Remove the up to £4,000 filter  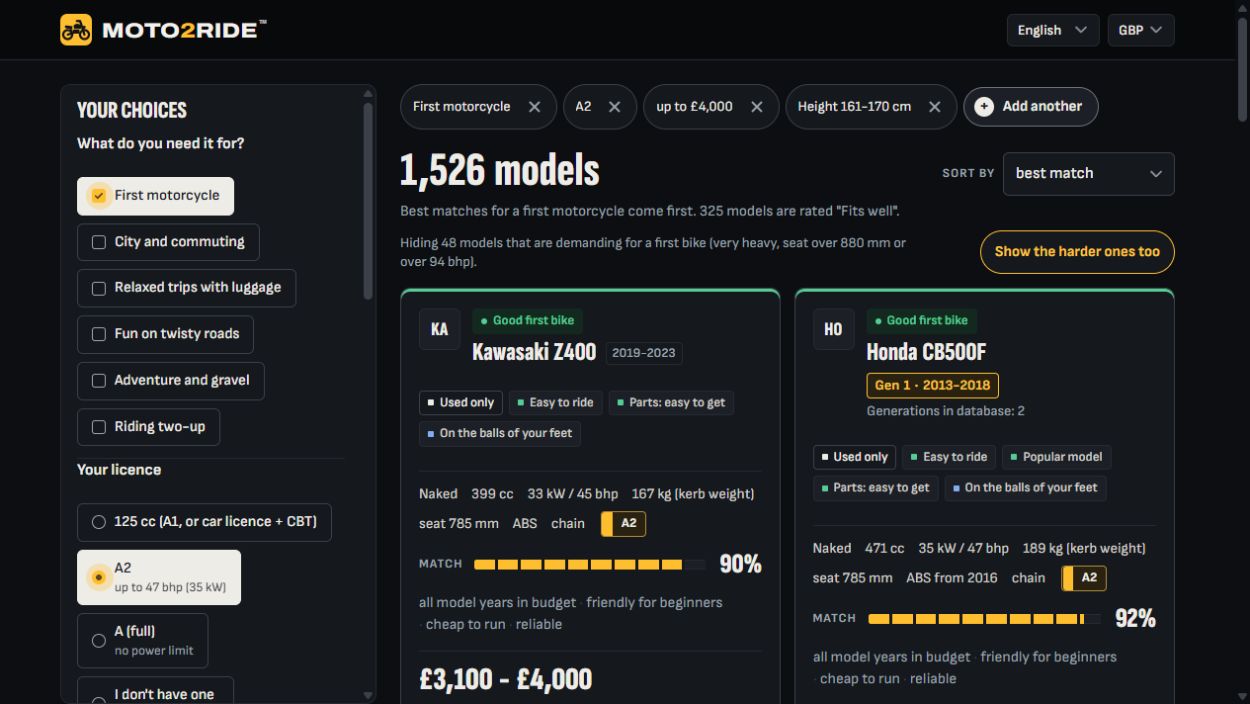point(757,107)
